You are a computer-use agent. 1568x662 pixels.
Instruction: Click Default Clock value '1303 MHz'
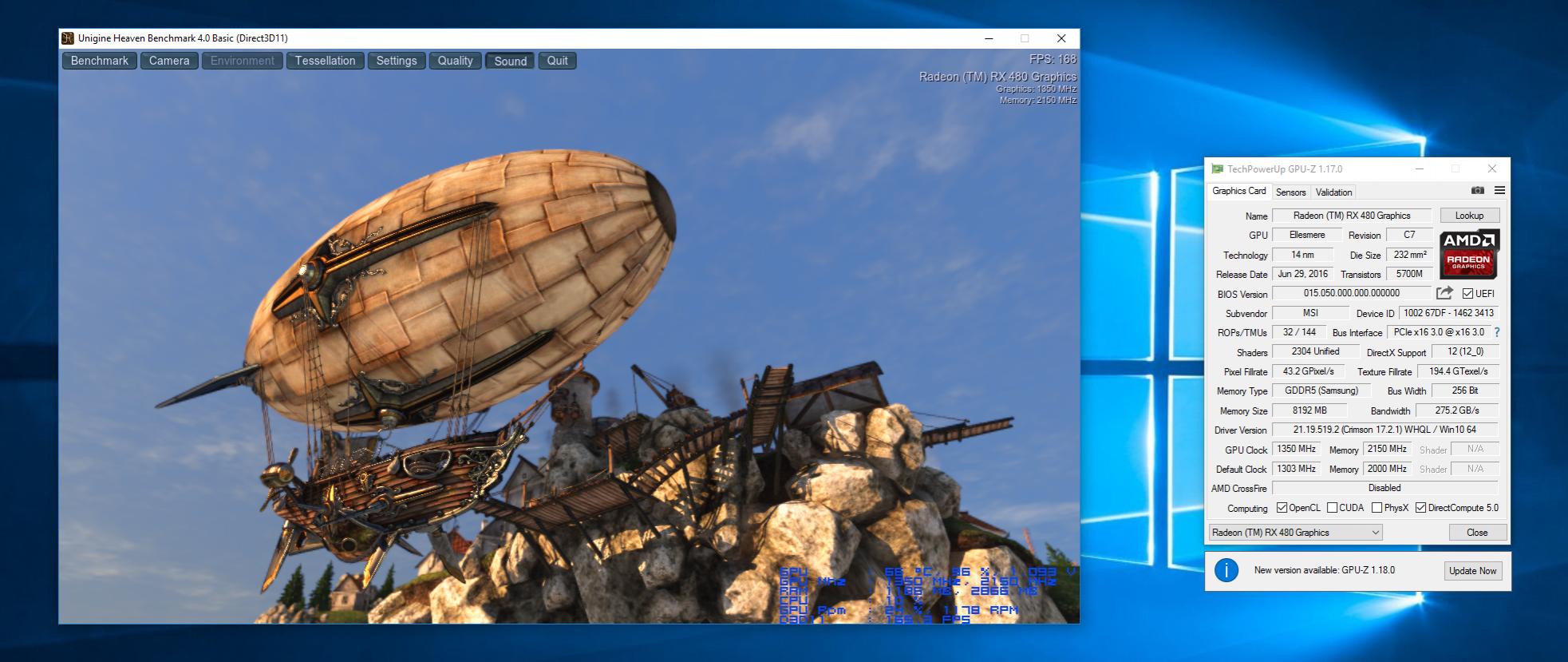pyautogui.click(x=1296, y=469)
